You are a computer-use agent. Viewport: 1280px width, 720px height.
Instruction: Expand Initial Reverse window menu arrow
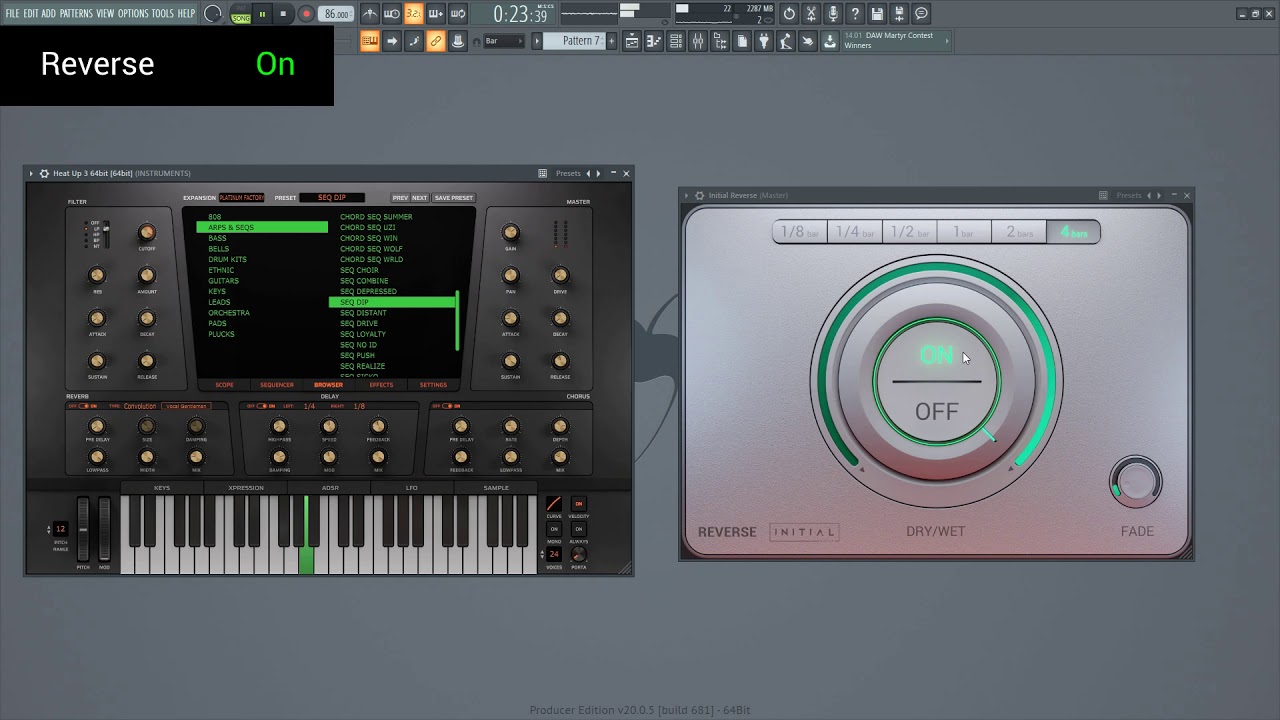[x=686, y=195]
